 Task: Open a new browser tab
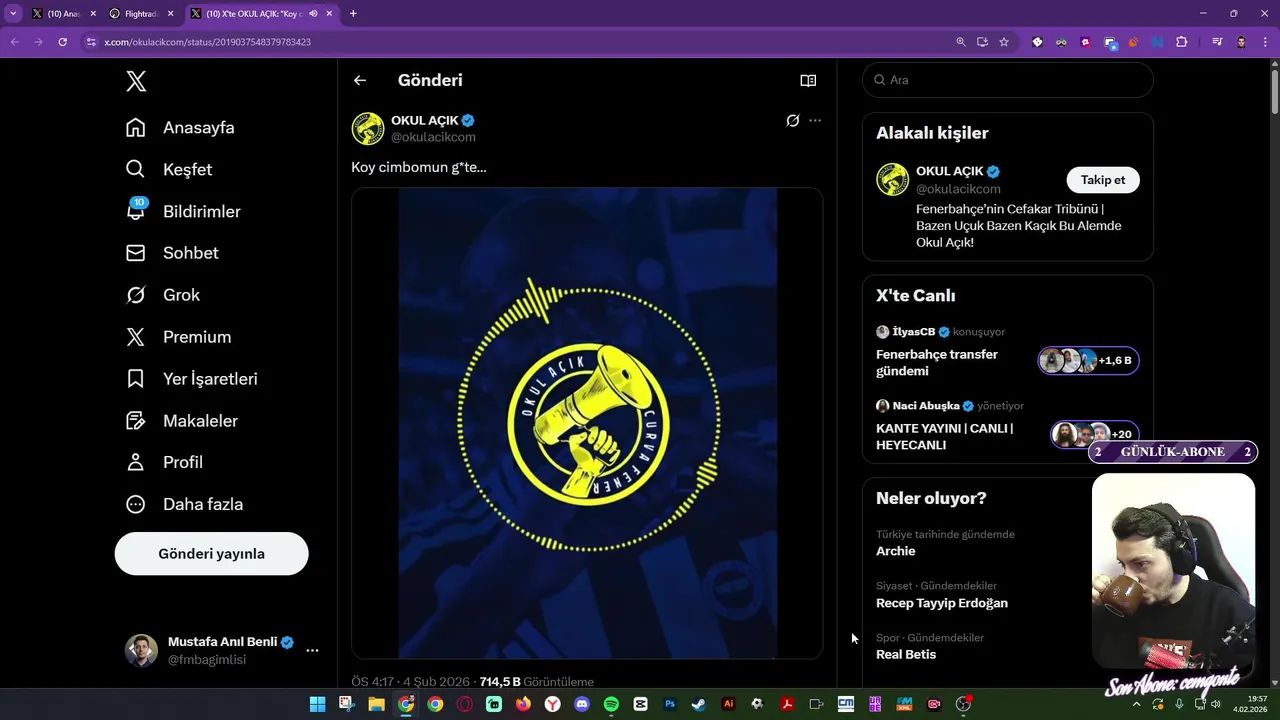pyautogui.click(x=353, y=14)
